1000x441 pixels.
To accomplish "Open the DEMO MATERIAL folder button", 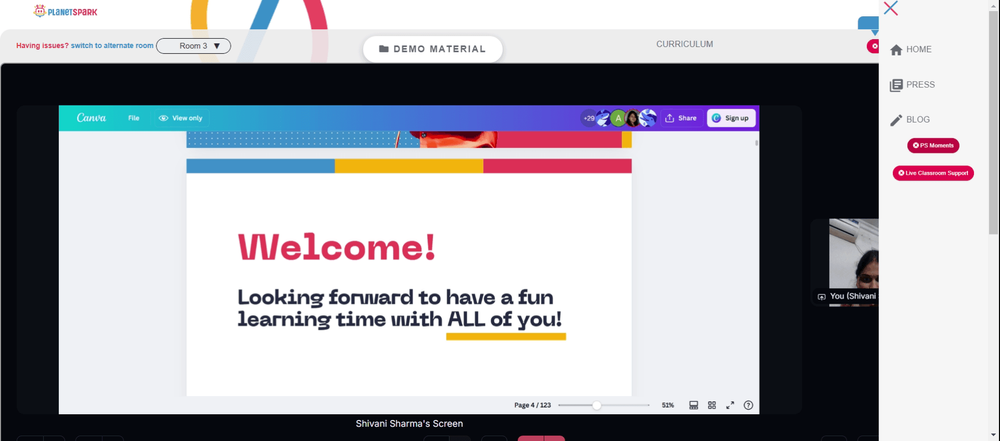I will point(432,49).
